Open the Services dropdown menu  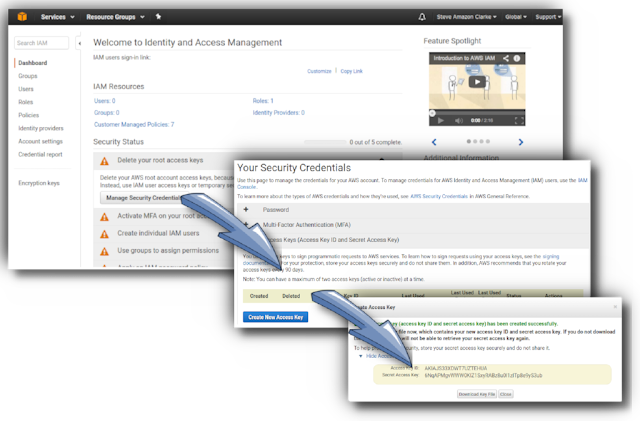(58, 17)
